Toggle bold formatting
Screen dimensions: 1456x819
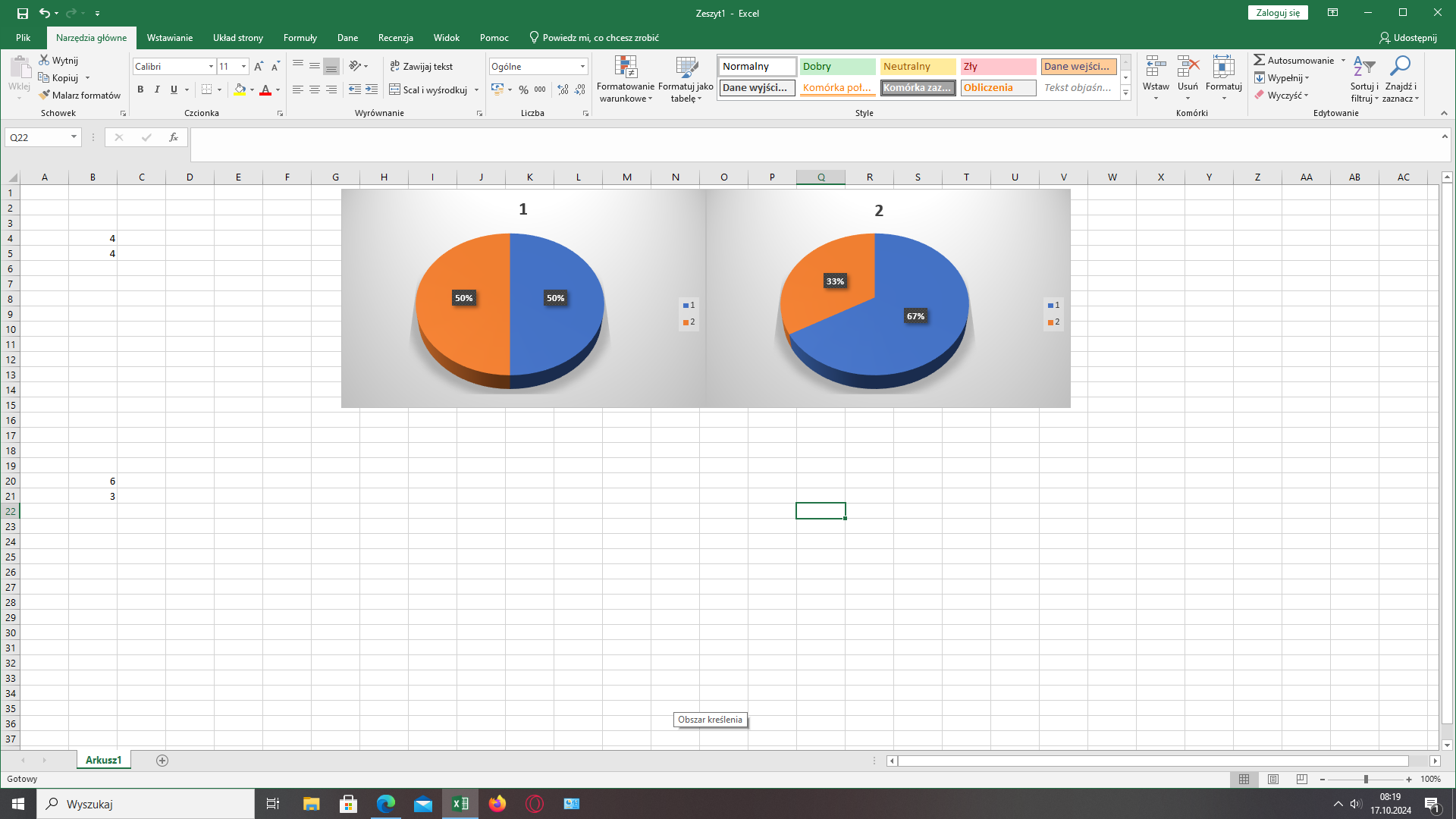(140, 89)
